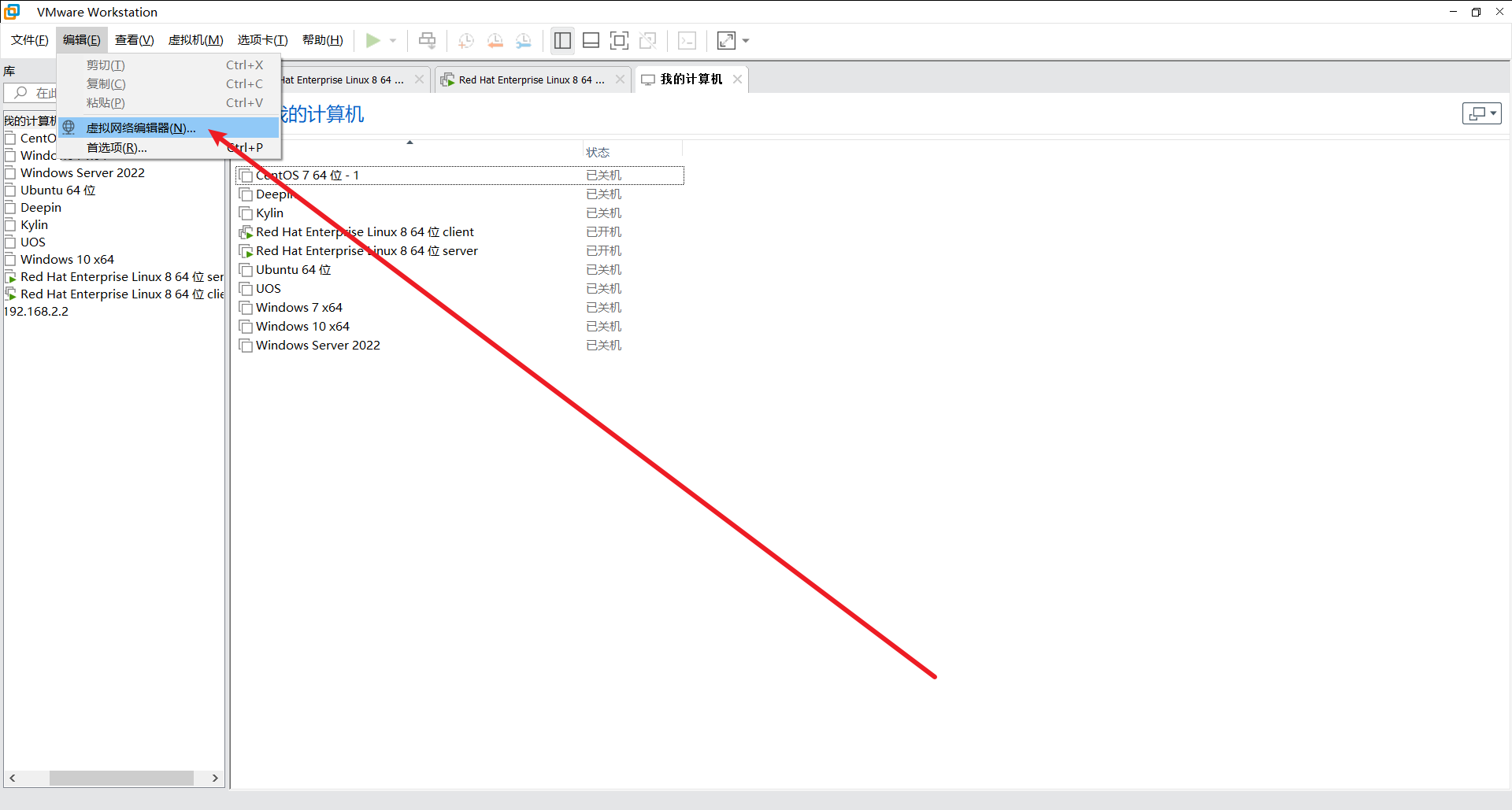Click the 复制(C) menu entry
This screenshot has width=1512, height=810.
[x=169, y=84]
